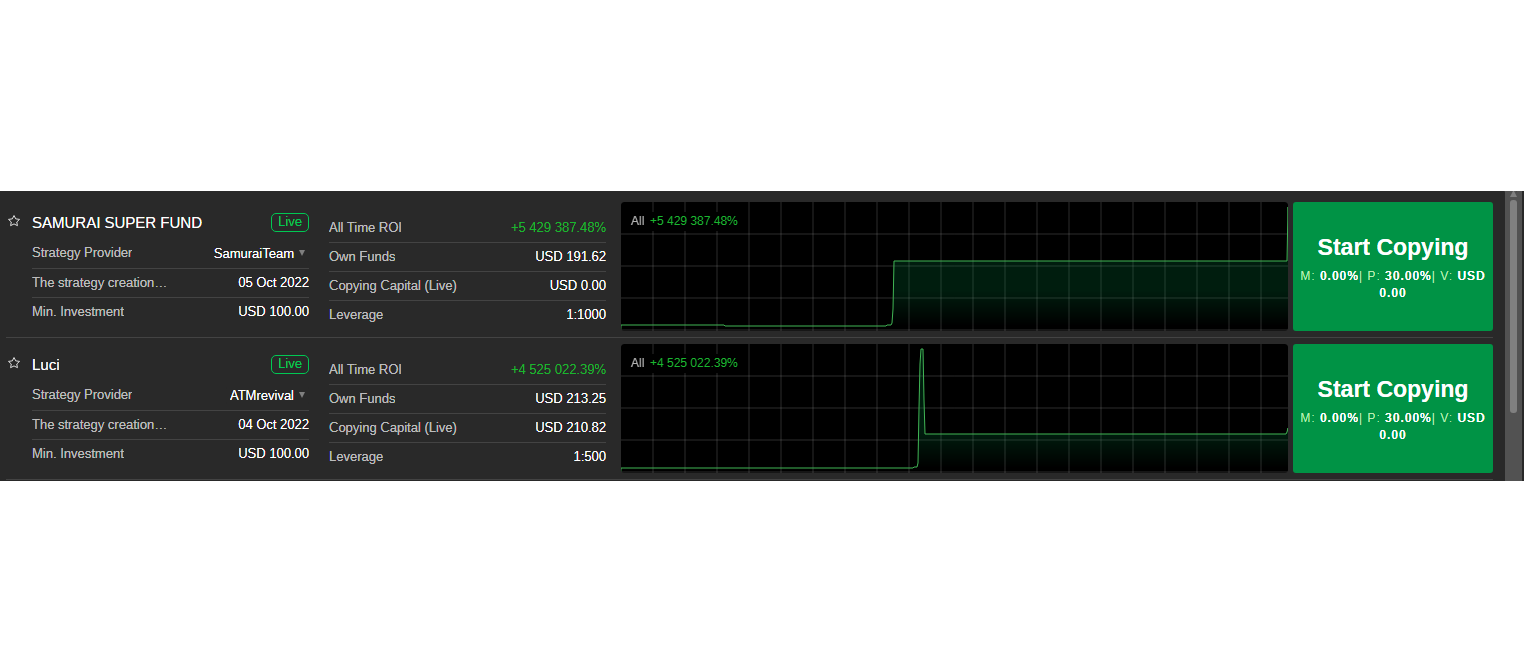Click the All period label on SAMURAI chart

coord(638,221)
